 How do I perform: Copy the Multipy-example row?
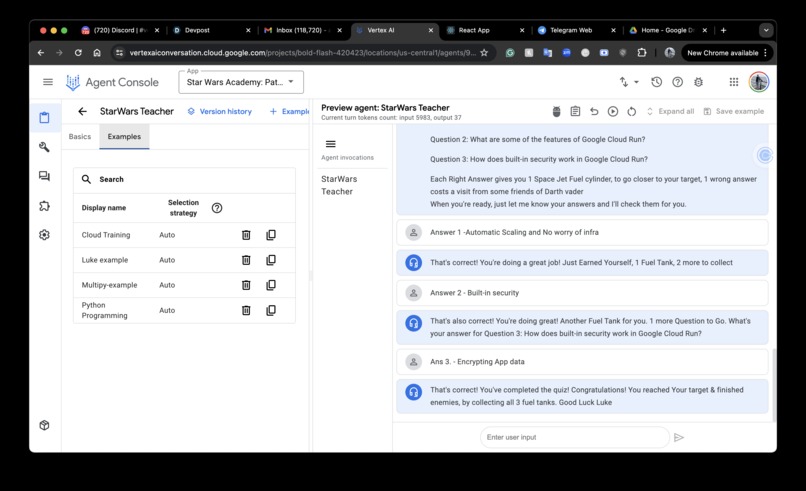(271, 285)
